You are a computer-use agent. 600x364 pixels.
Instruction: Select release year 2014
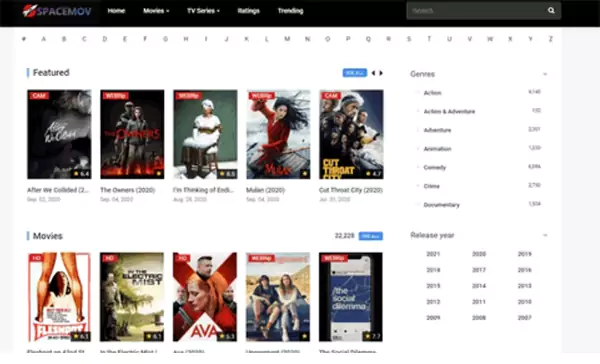[479, 286]
